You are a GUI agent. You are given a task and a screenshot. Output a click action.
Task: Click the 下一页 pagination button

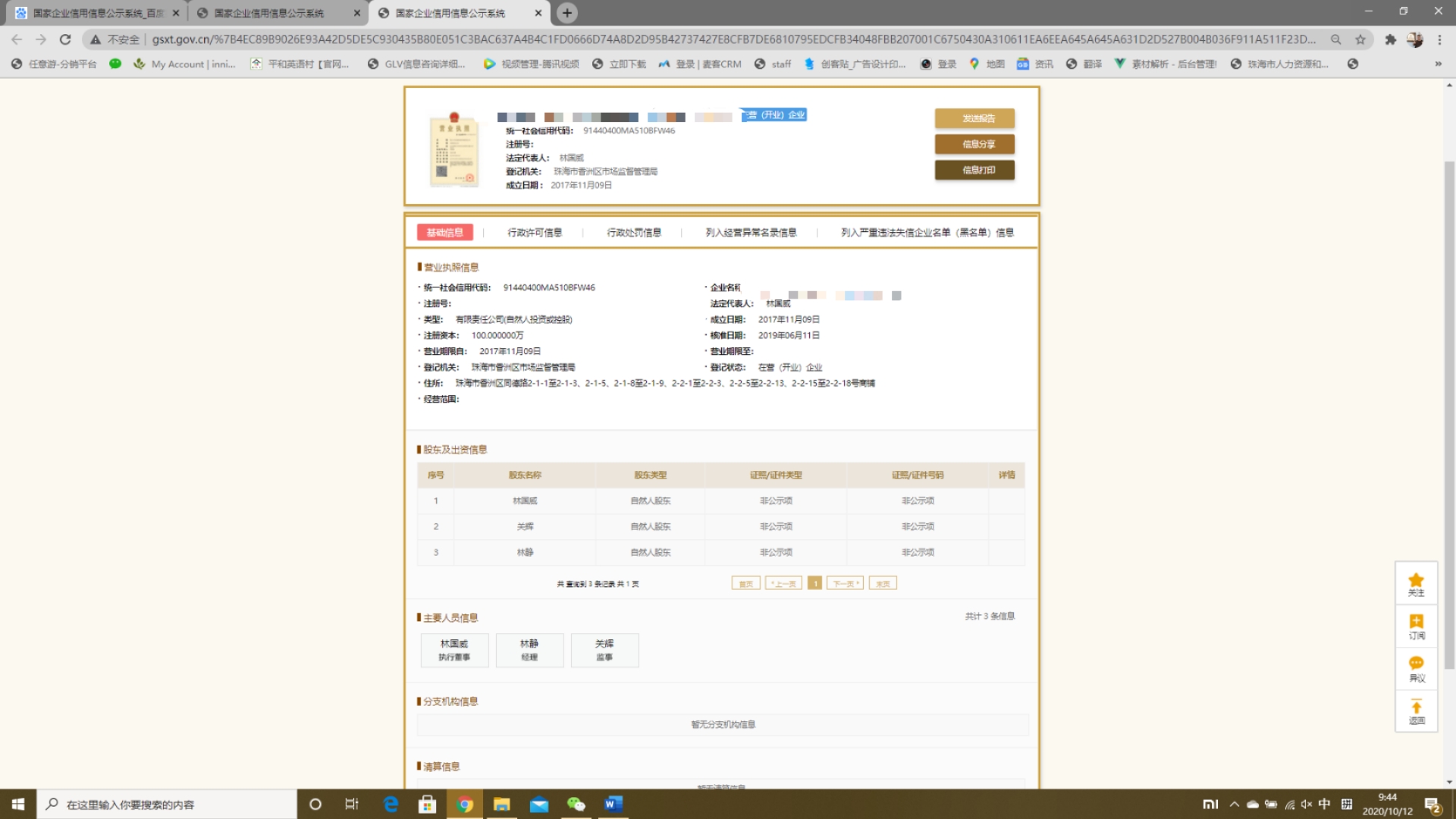coord(845,583)
